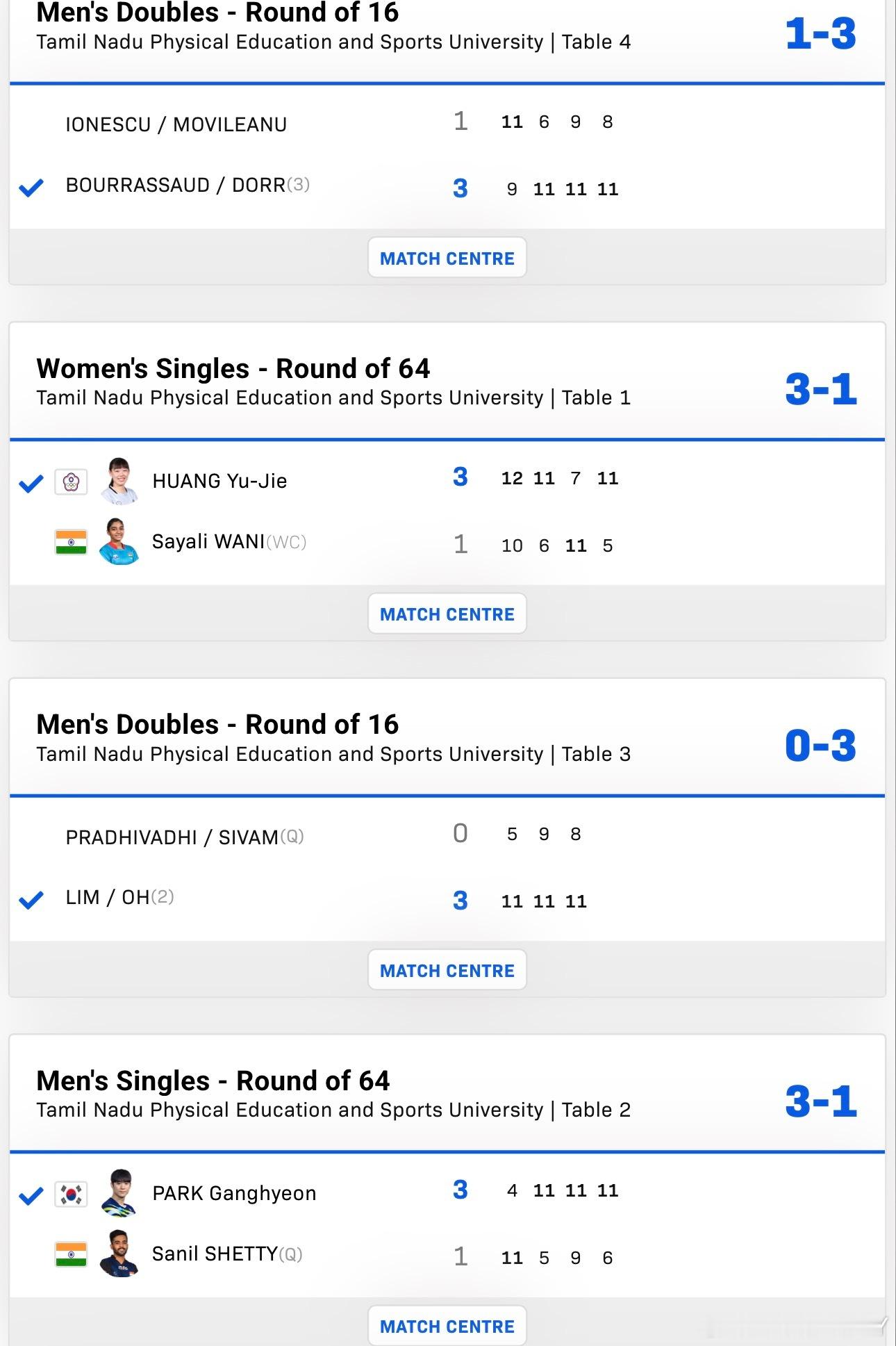This screenshot has height=1346, width=896.
Task: Open Match Centre for IONESCU / MOVILEANU match
Action: pyautogui.click(x=447, y=258)
